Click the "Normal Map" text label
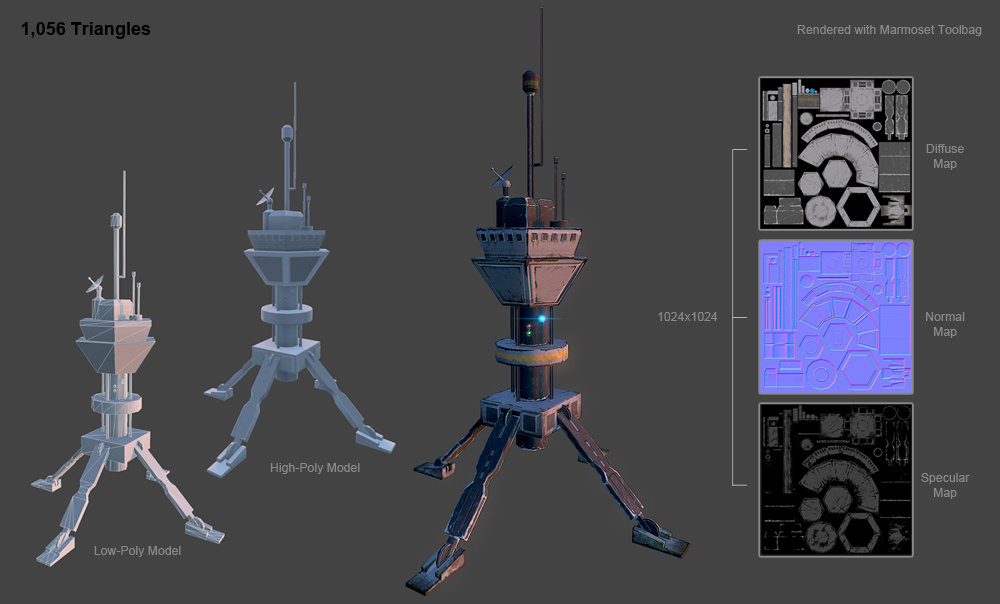Image resolution: width=1000 pixels, height=604 pixels. [944, 324]
